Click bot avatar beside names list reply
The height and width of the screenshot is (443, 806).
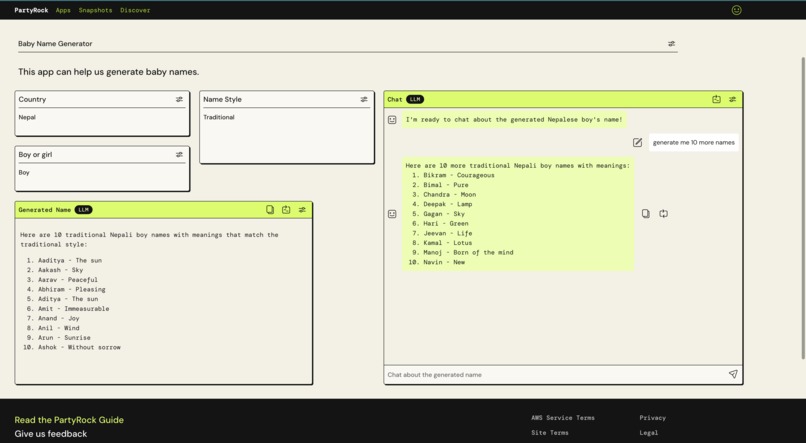392,214
